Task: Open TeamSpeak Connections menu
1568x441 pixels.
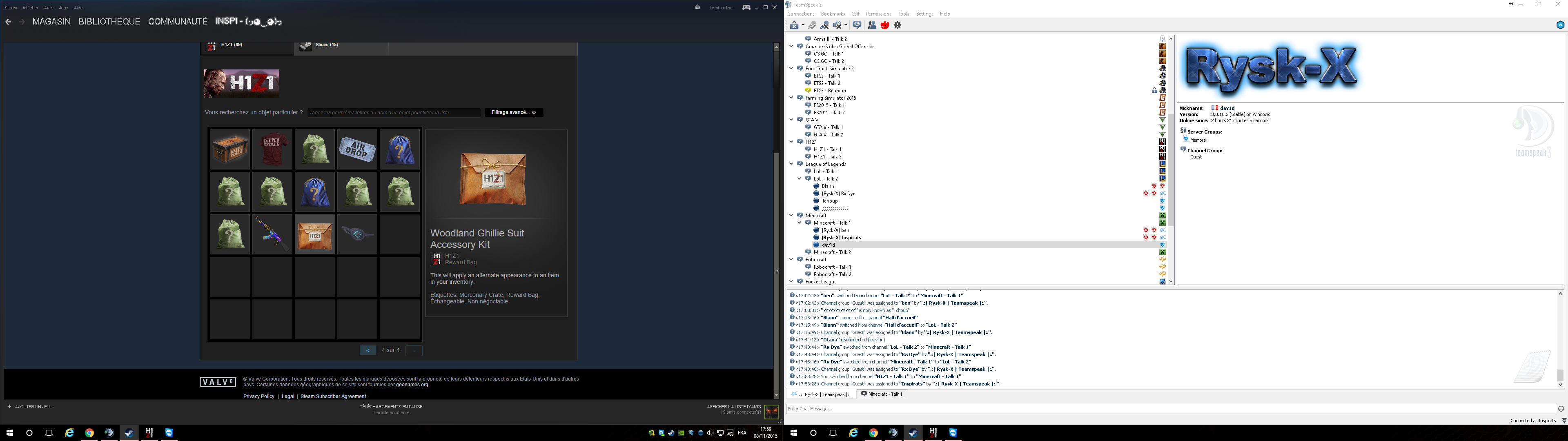Action: (800, 14)
